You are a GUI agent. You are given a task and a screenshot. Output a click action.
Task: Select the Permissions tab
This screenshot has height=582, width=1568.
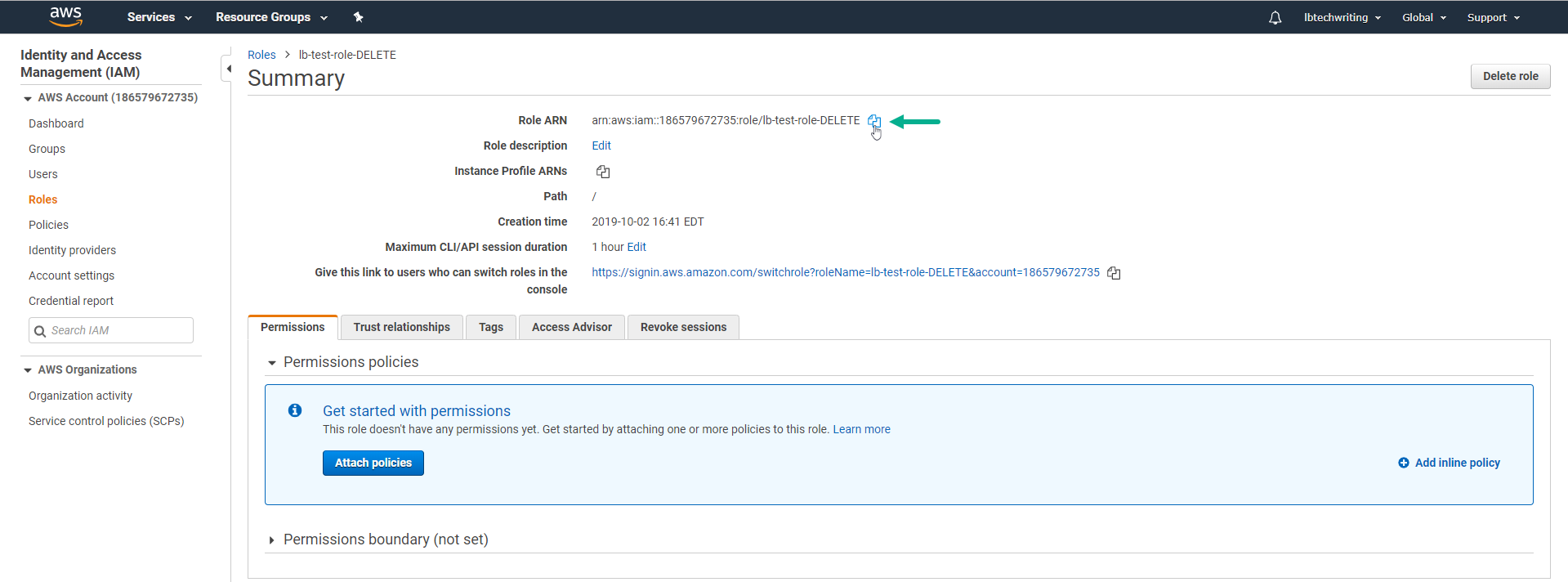(x=293, y=327)
